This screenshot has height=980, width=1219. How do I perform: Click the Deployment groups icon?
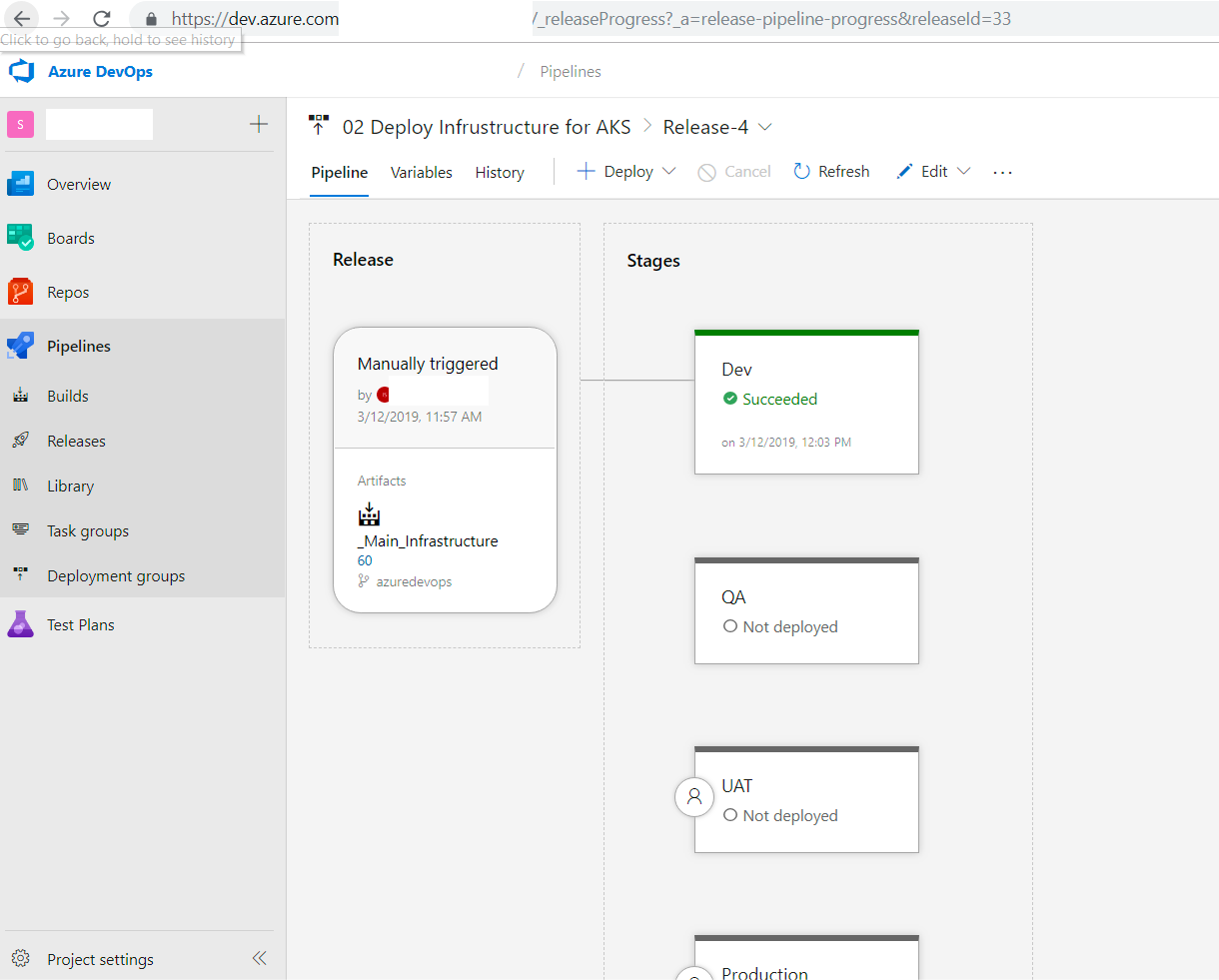22,575
